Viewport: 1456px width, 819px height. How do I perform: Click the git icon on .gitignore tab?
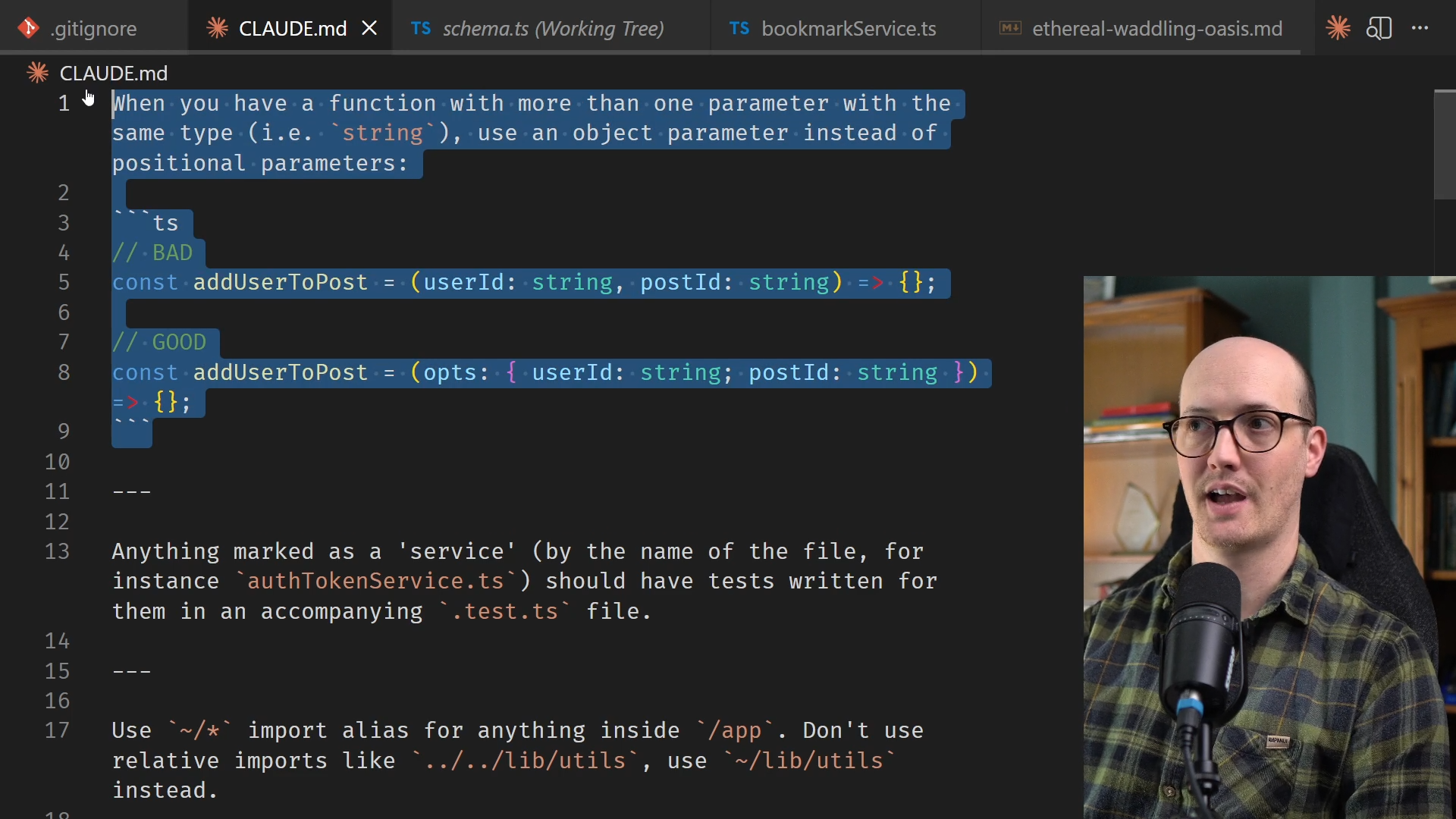(x=28, y=28)
